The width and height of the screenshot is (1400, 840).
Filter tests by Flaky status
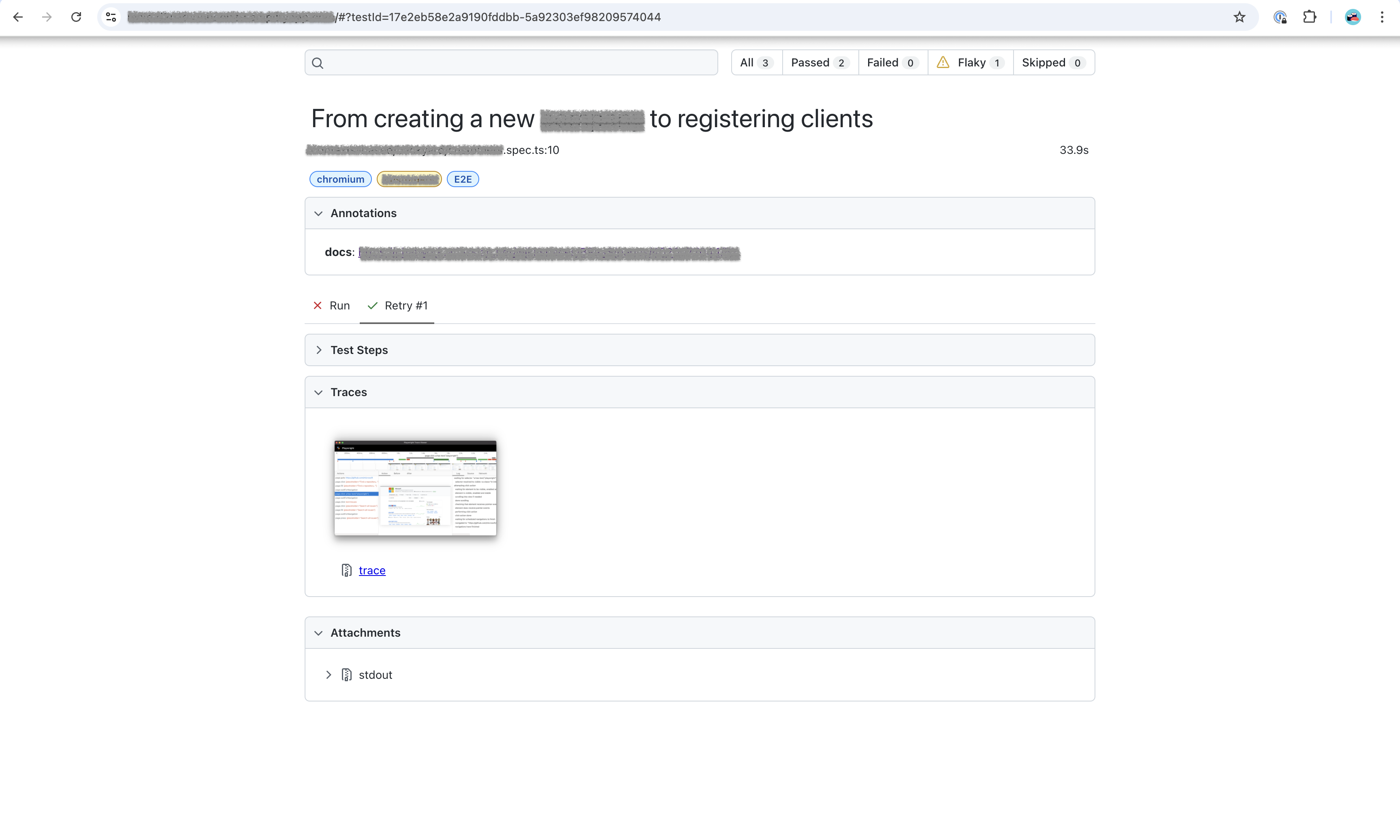(970, 63)
